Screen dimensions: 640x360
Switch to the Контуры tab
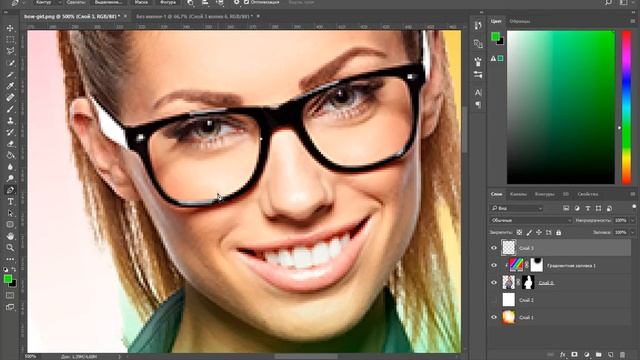pos(544,194)
